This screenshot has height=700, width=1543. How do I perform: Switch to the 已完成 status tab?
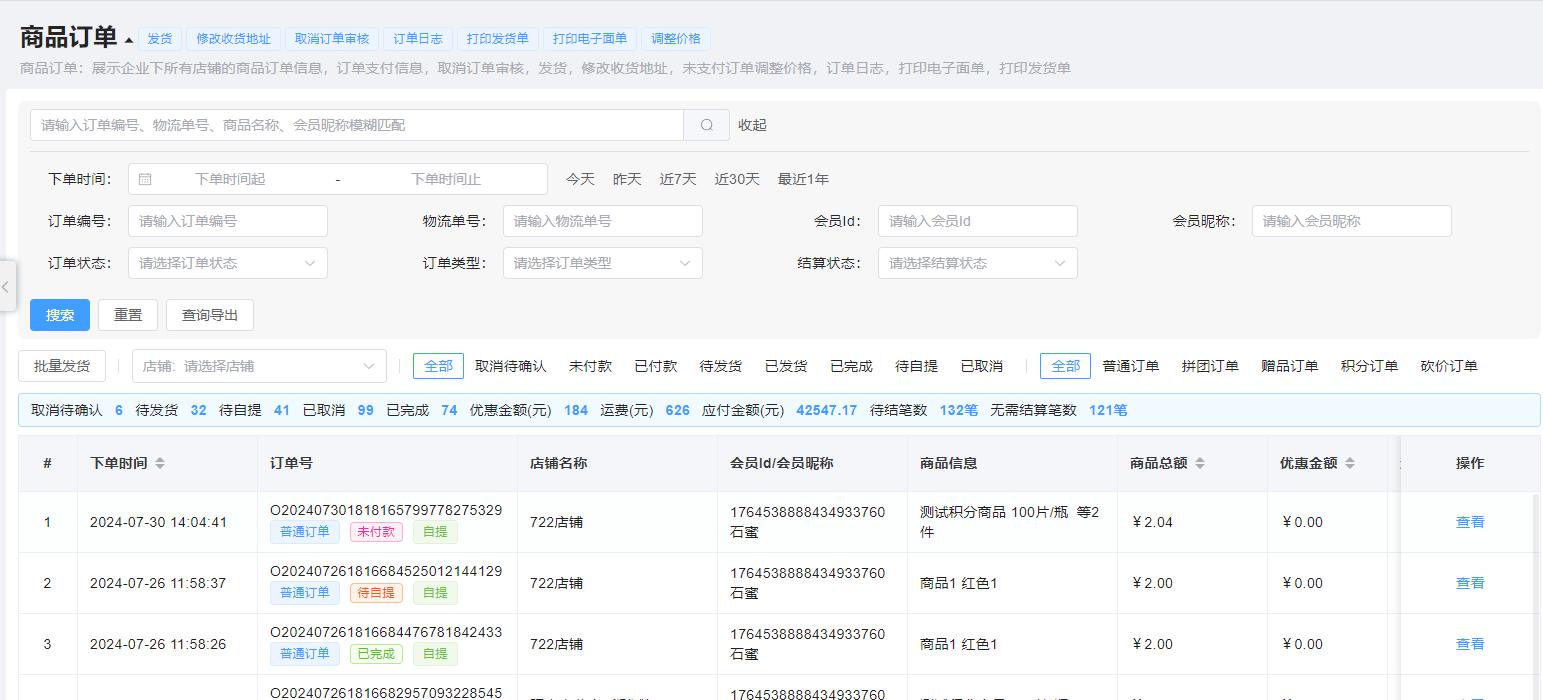point(851,366)
